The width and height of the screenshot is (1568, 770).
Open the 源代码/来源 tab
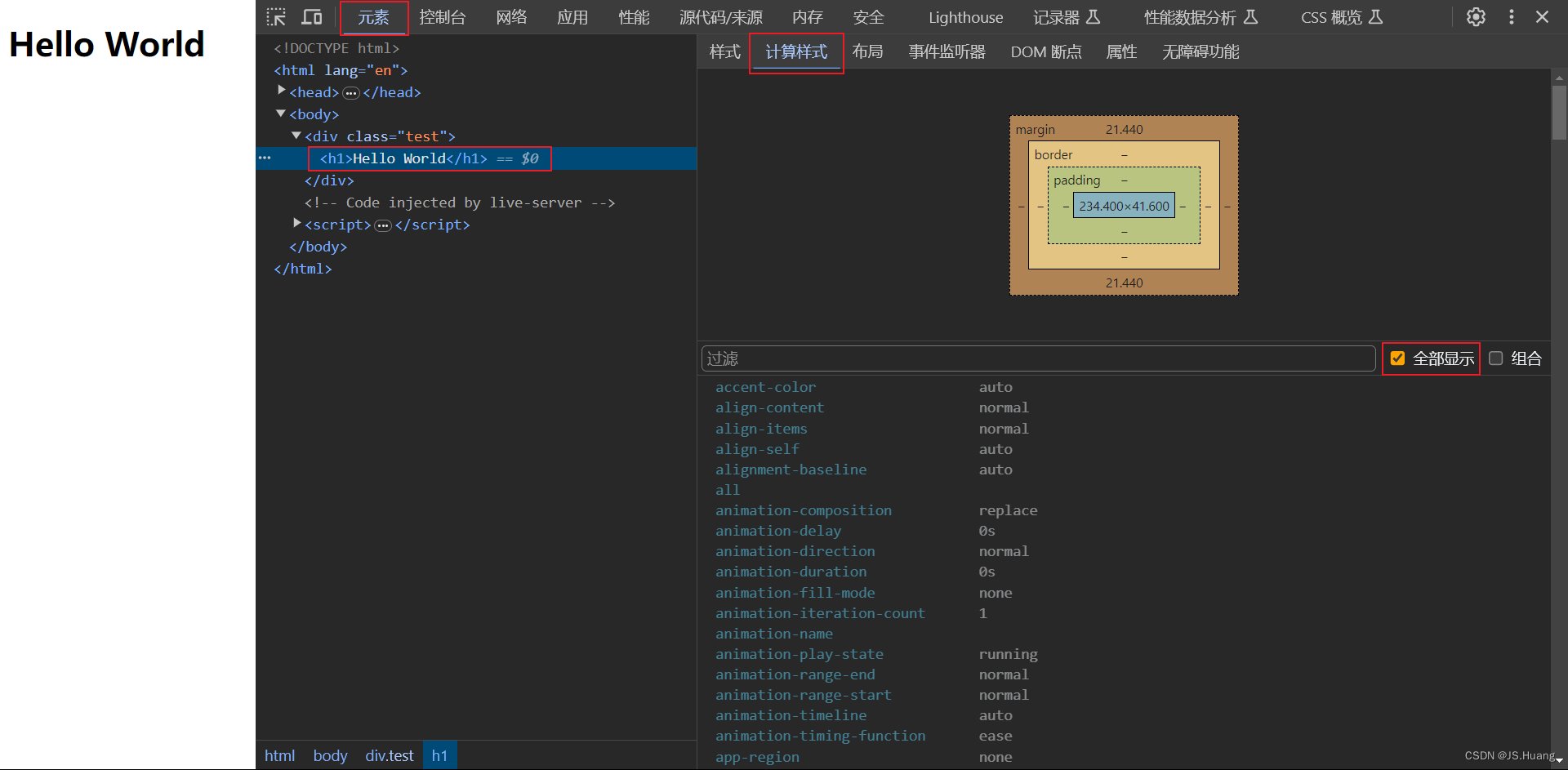pos(721,17)
